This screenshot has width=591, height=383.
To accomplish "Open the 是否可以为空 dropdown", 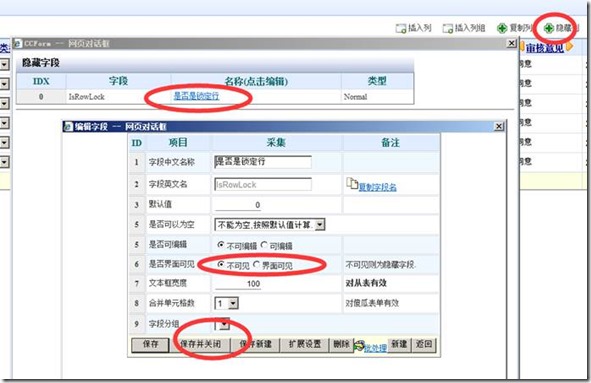I will coord(320,225).
